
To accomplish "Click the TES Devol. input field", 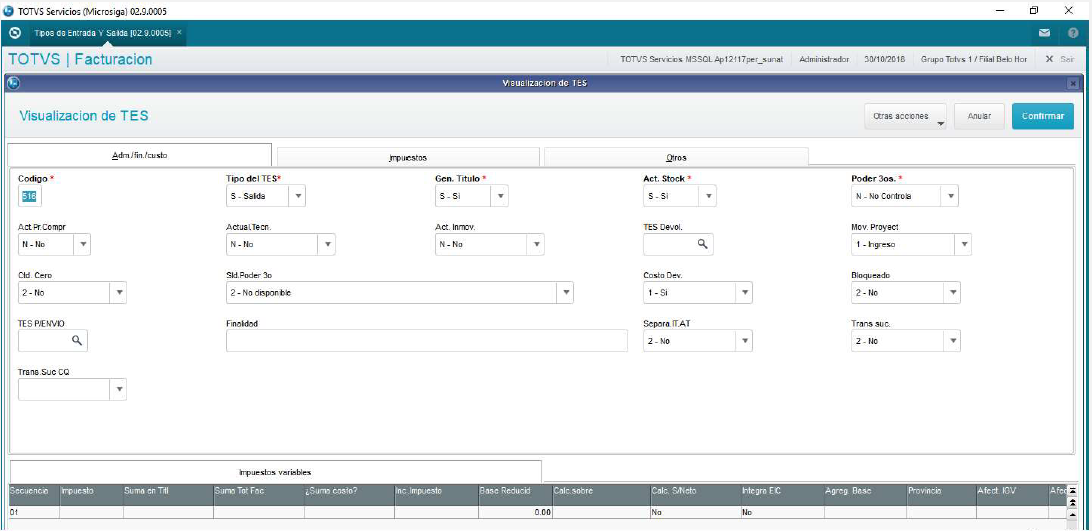I will (678, 245).
